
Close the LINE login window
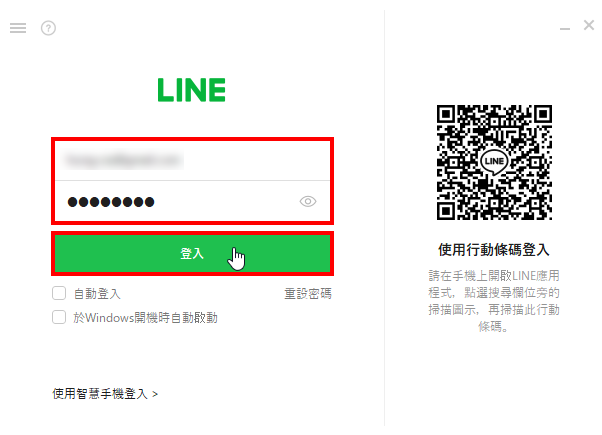(x=589, y=25)
